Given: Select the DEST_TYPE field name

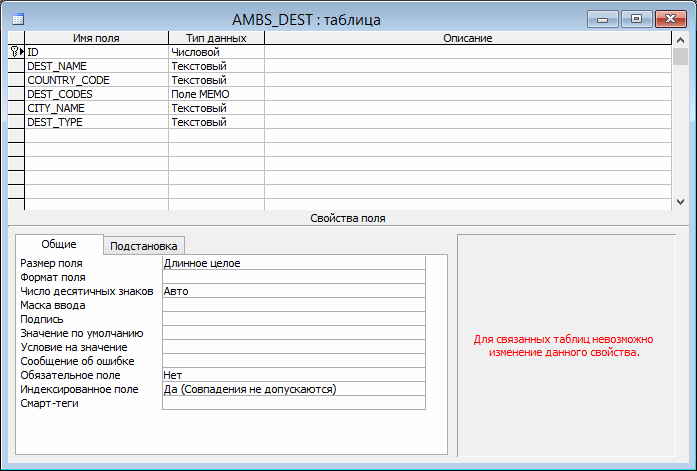Looking at the screenshot, I should [96, 122].
